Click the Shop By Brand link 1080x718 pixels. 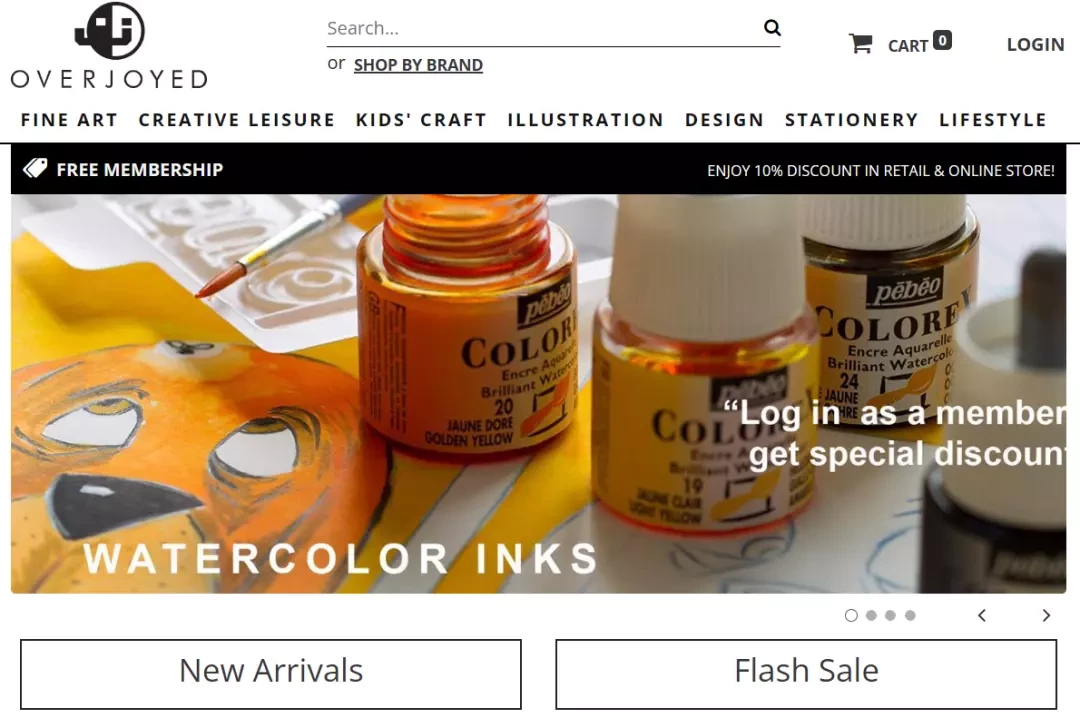(418, 65)
